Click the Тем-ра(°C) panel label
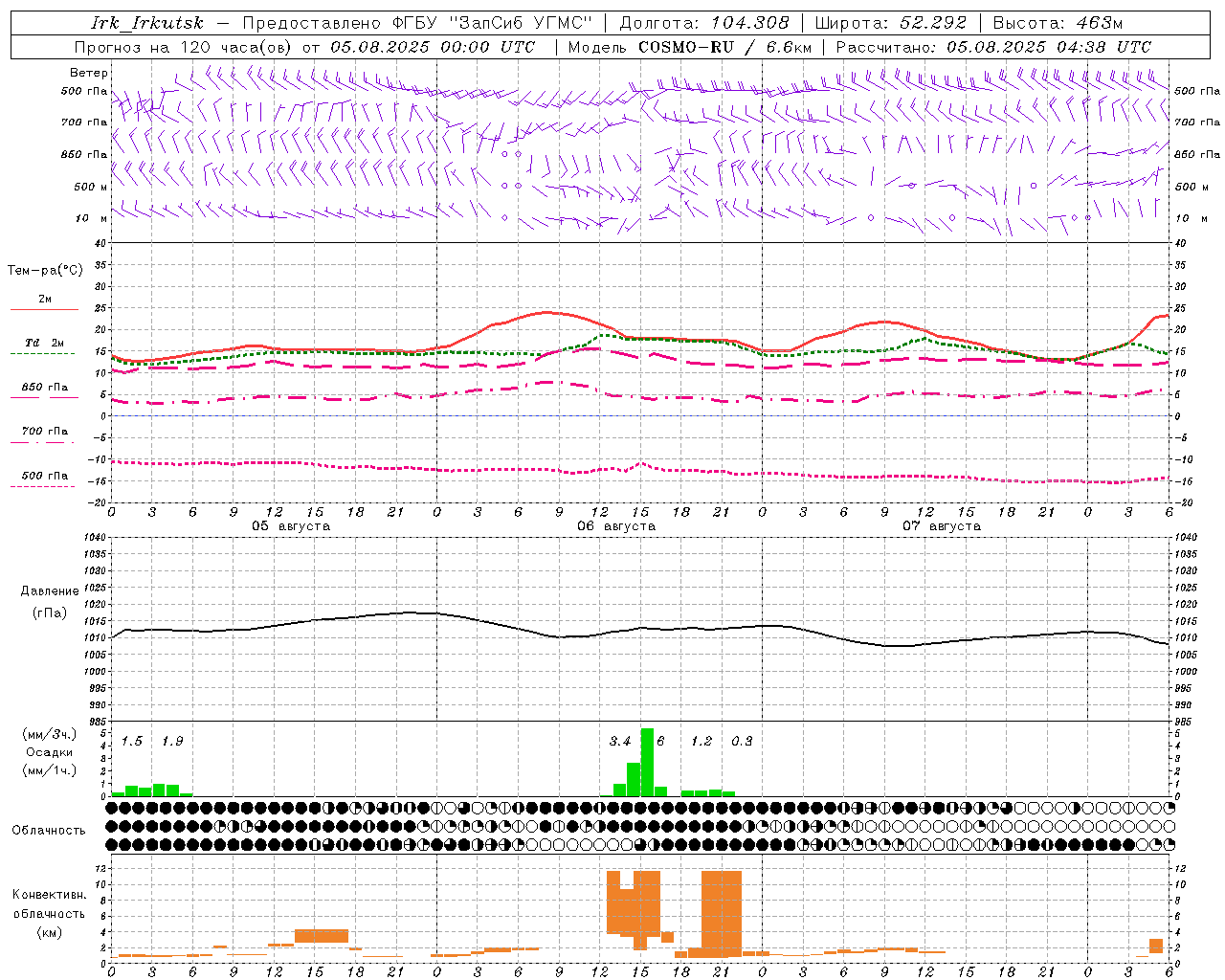The width and height of the screenshot is (1225, 980). [45, 271]
